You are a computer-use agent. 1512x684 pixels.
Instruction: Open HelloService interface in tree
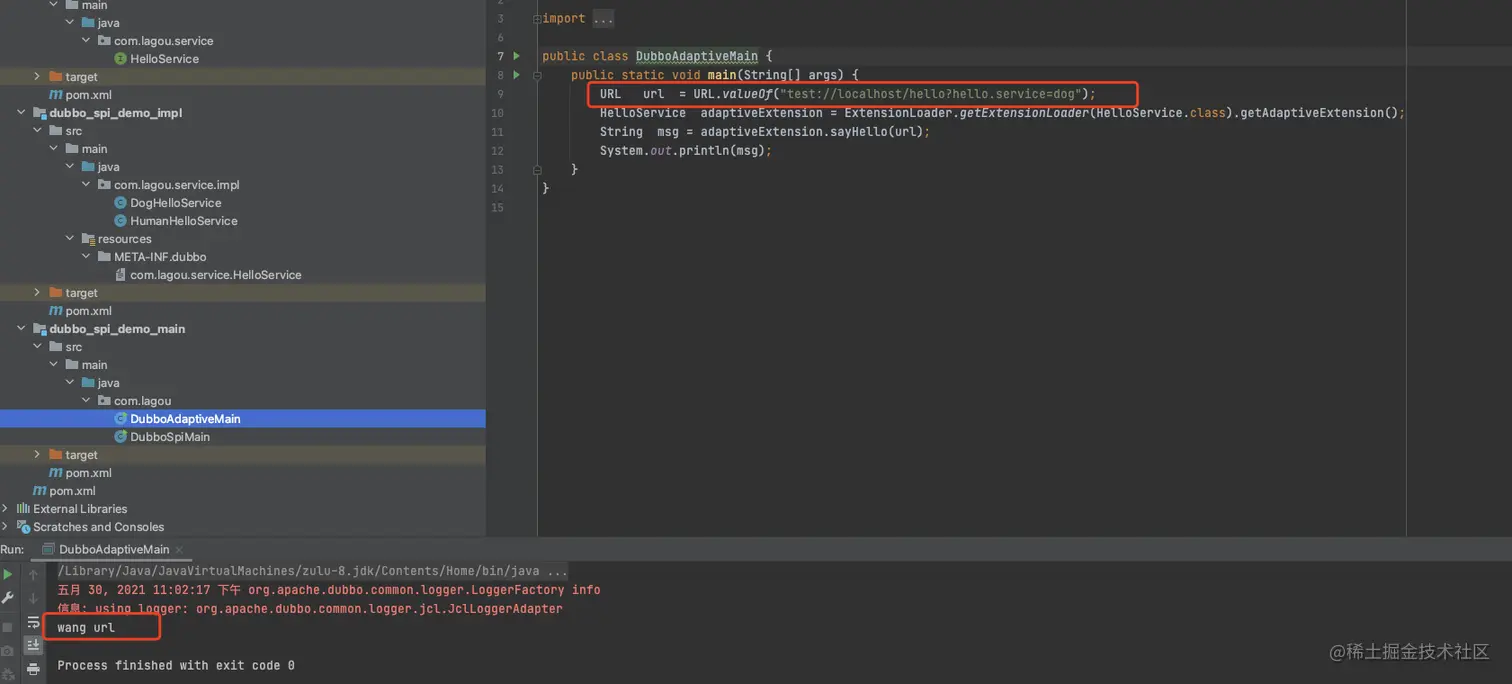[164, 59]
